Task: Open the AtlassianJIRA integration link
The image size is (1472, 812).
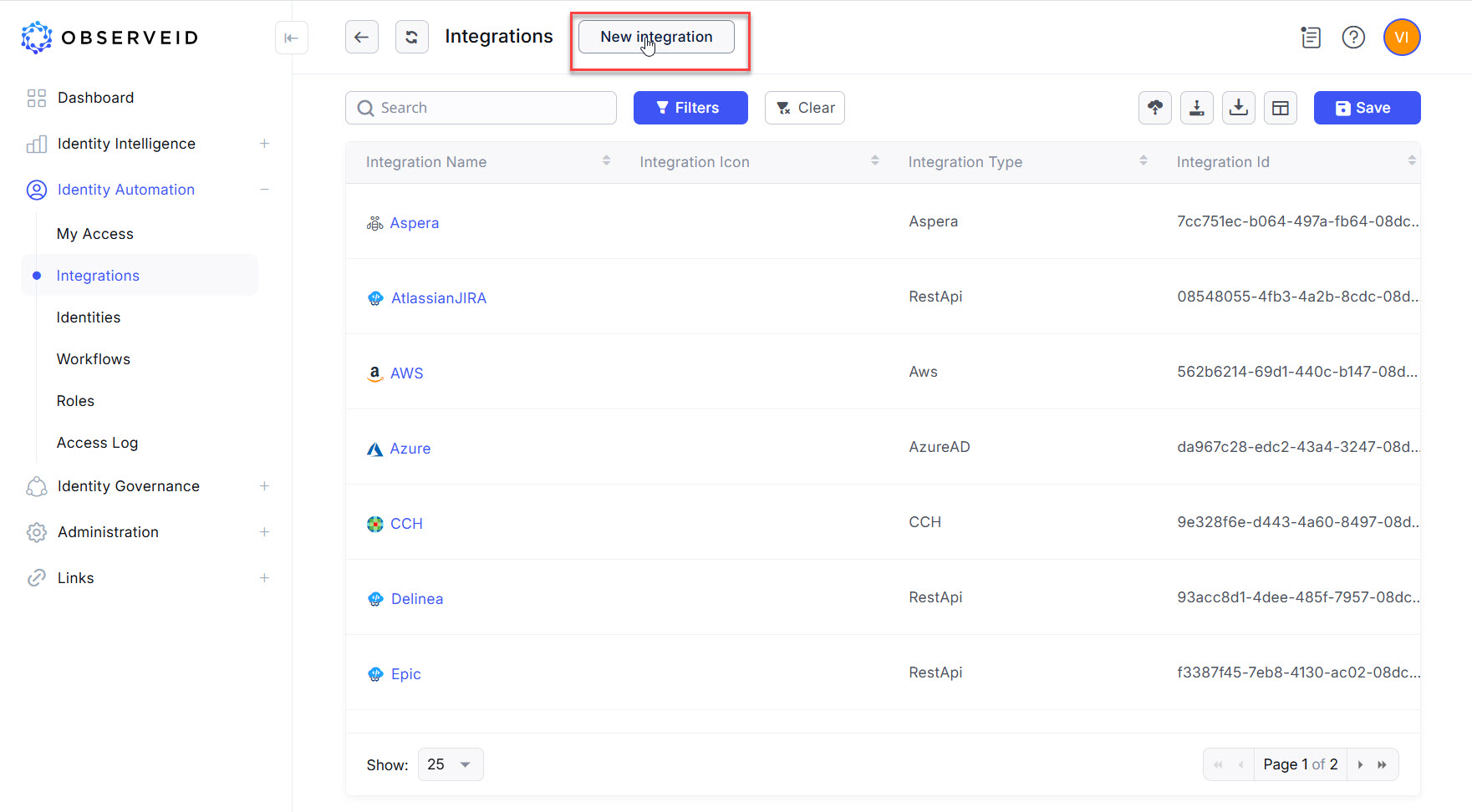Action: point(438,298)
